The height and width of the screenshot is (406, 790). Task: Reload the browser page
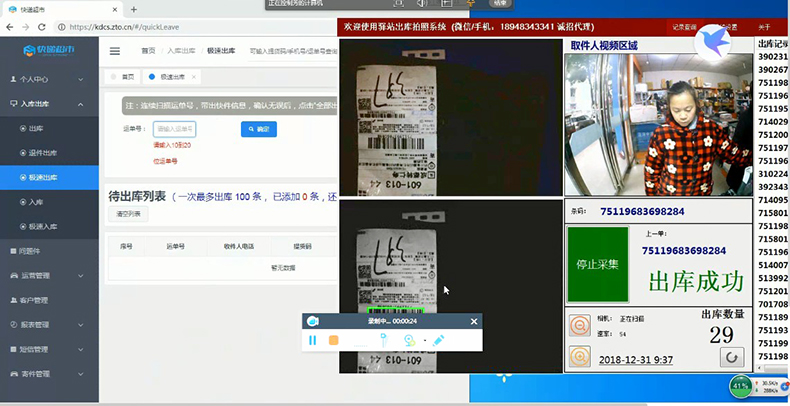click(x=42, y=27)
